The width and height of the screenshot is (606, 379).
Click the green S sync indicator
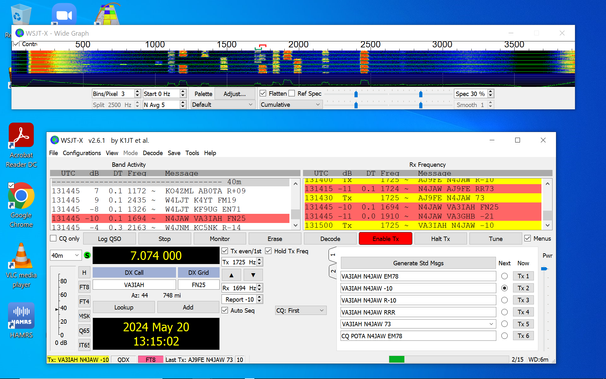tap(87, 255)
